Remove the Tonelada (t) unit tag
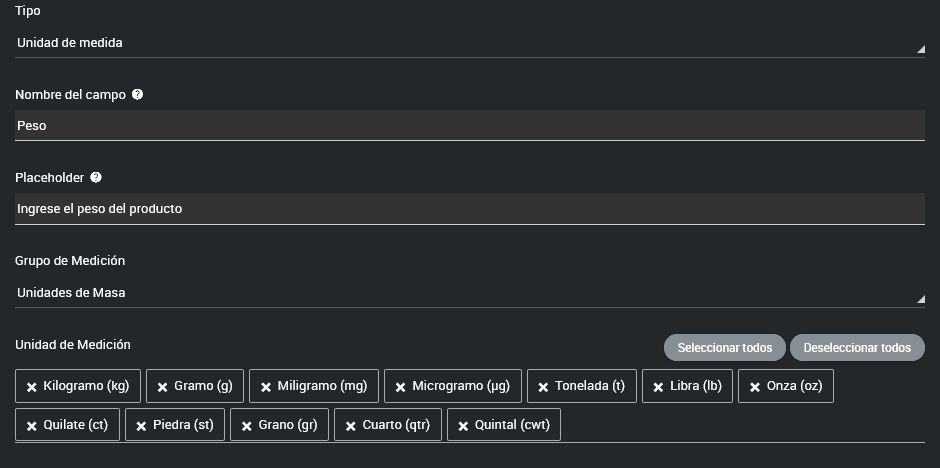This screenshot has height=468, width=940. point(543,387)
